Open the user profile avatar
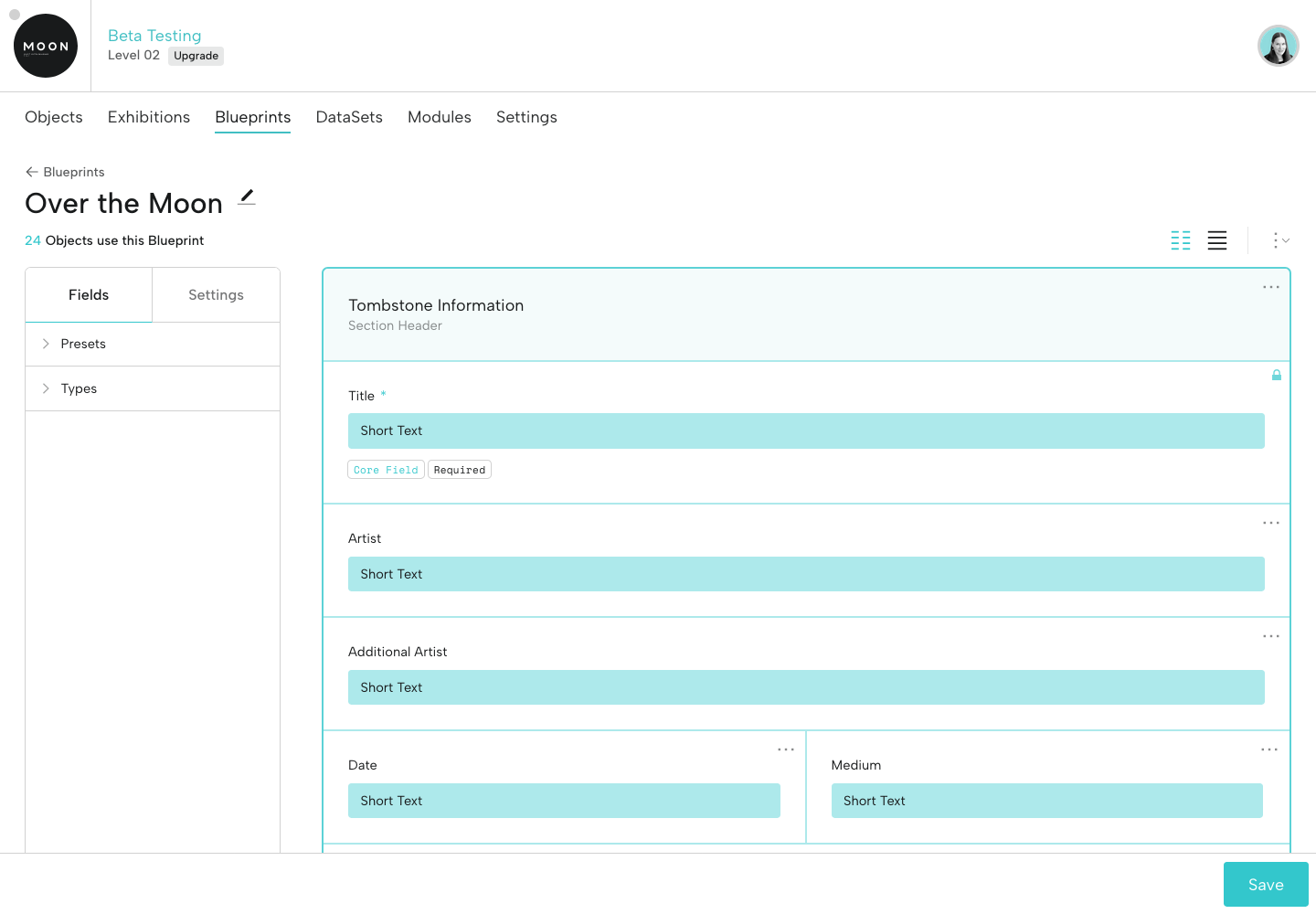The image size is (1316, 914). (1278, 46)
